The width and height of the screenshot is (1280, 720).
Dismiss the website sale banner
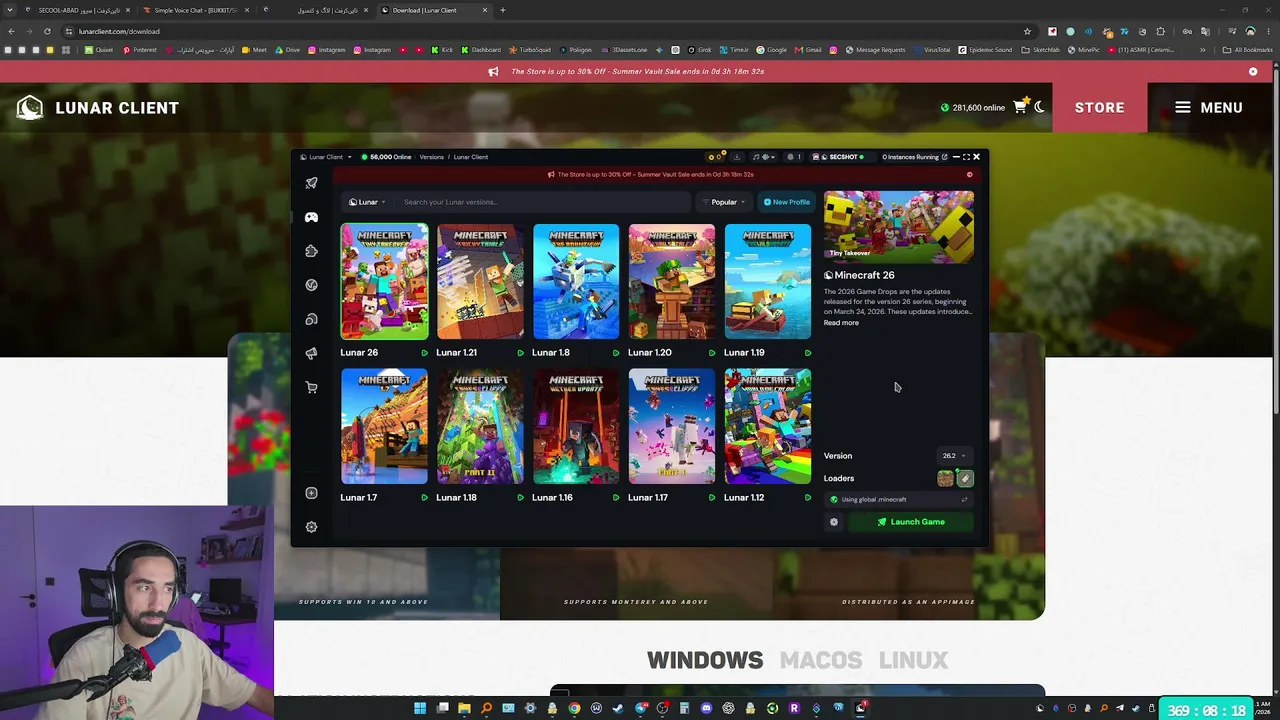(x=1253, y=72)
